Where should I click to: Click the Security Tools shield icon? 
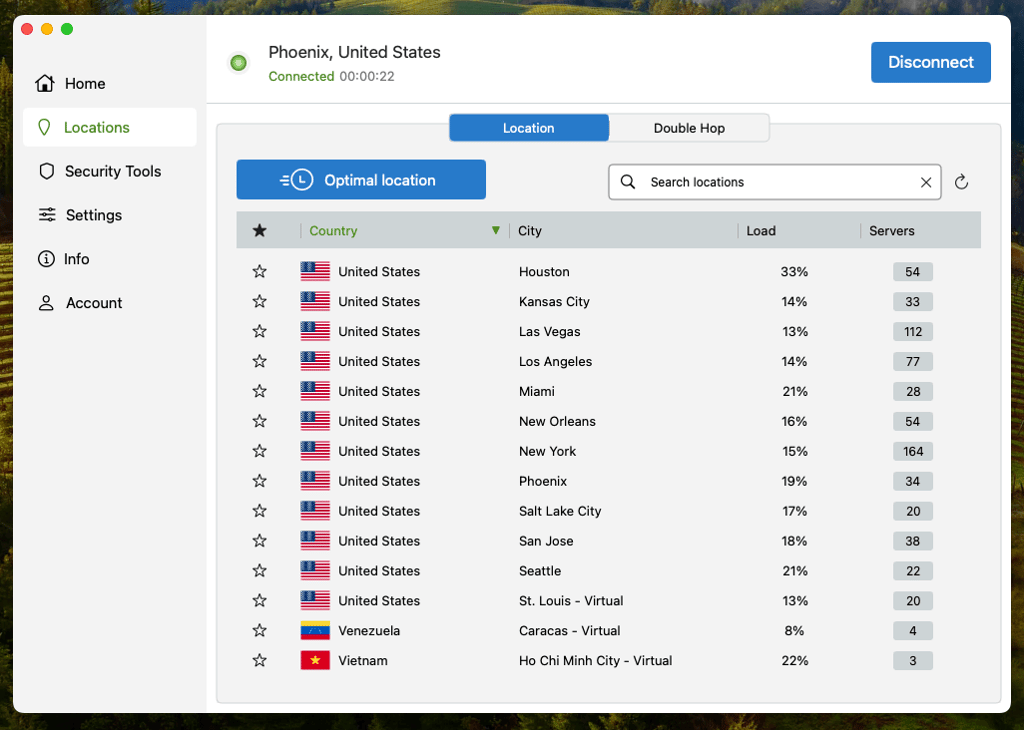(x=46, y=171)
